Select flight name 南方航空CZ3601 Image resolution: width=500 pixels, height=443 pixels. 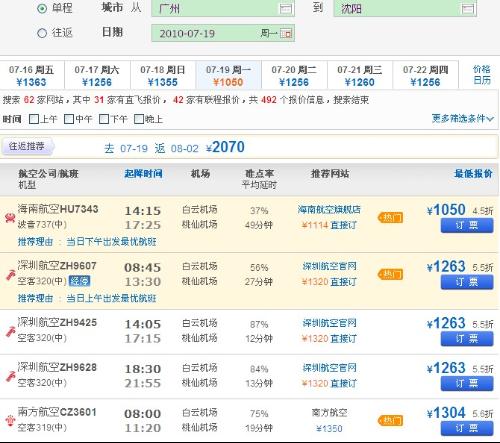(x=57, y=412)
